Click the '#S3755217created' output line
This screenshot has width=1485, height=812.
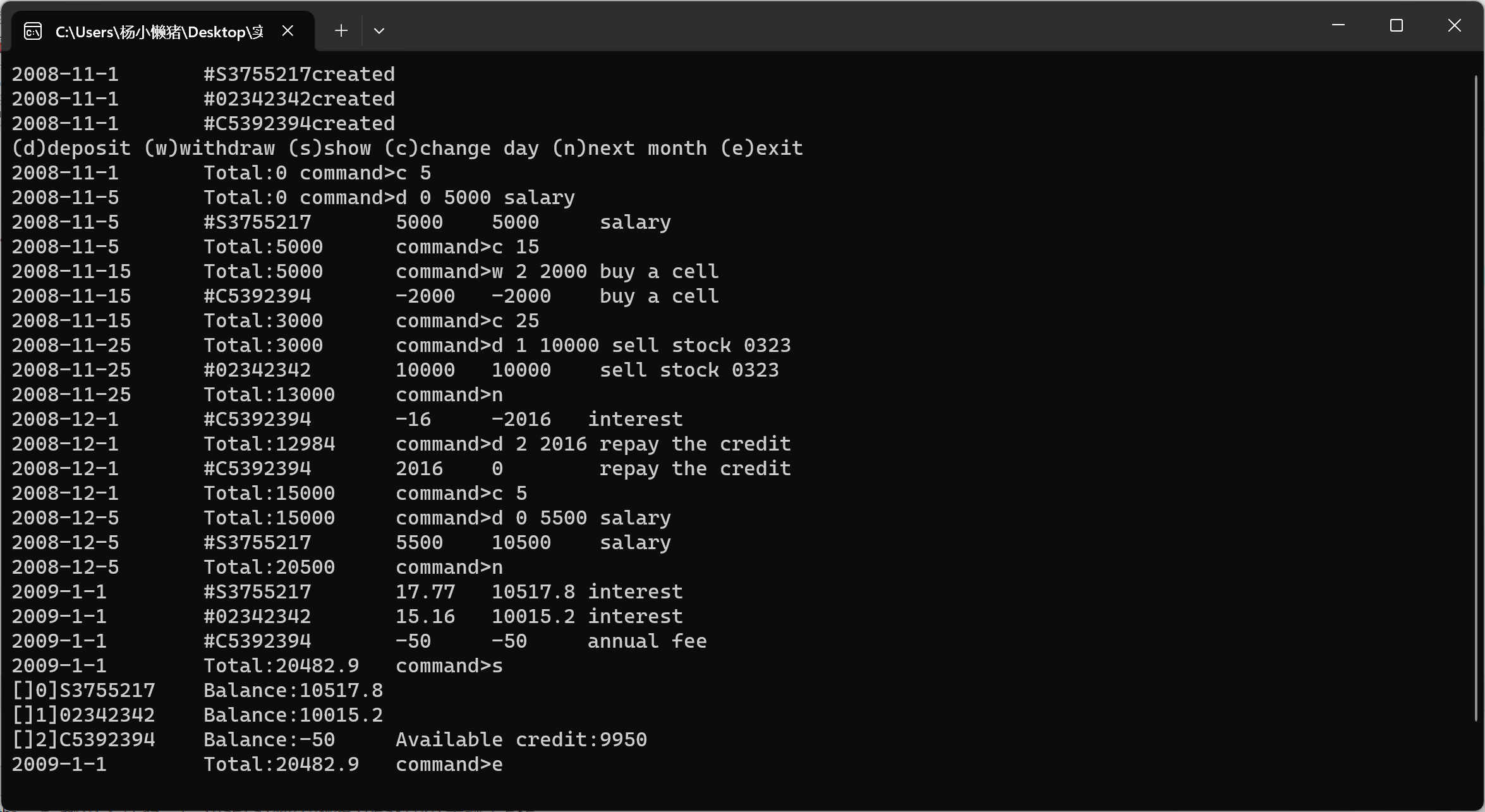coord(298,74)
